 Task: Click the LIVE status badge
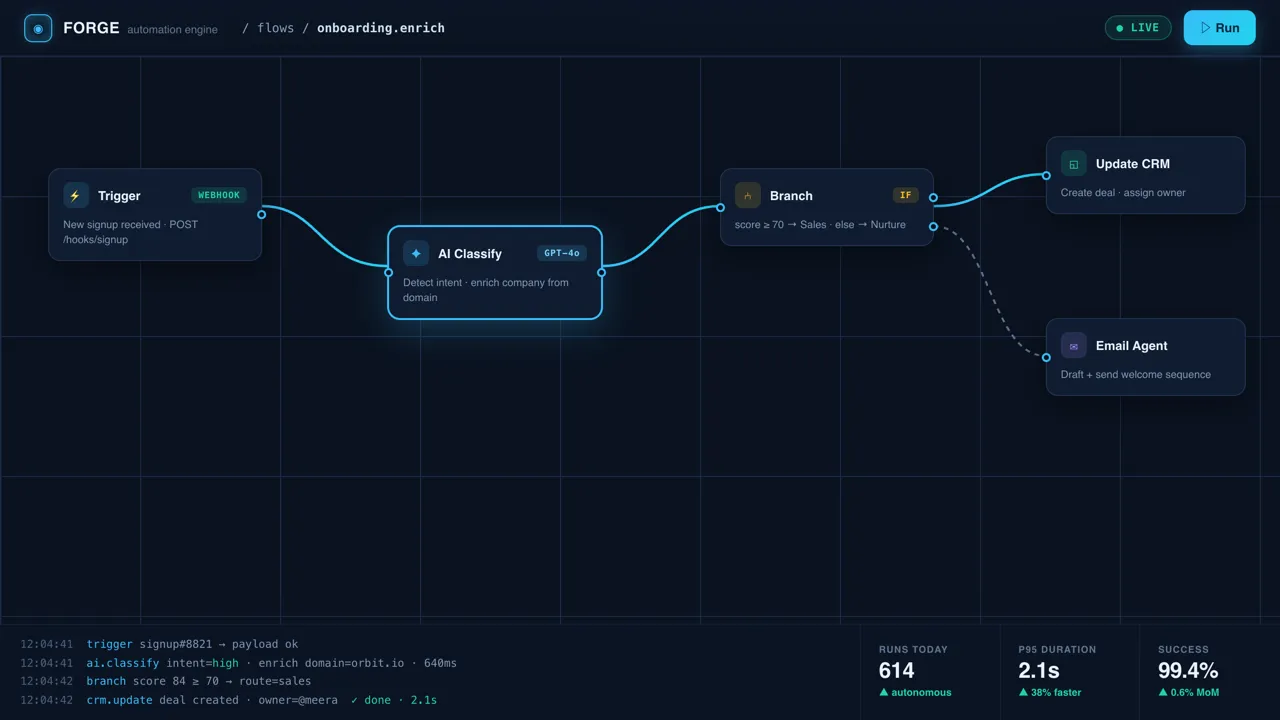pyautogui.click(x=1138, y=28)
